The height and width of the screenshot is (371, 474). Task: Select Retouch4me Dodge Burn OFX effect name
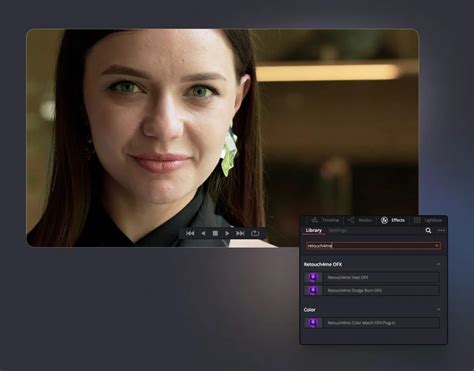click(355, 290)
